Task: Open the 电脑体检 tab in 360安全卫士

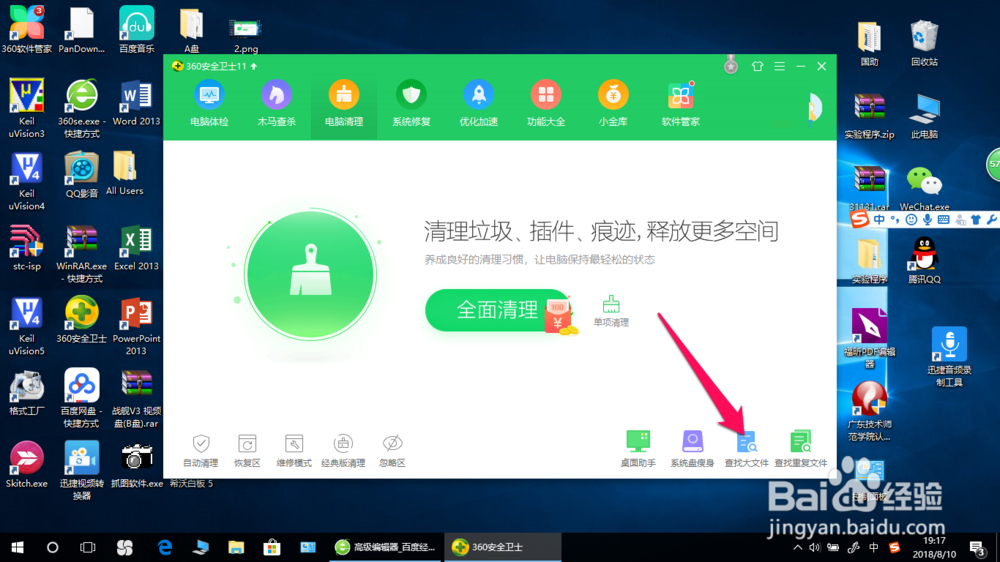Action: pyautogui.click(x=209, y=104)
